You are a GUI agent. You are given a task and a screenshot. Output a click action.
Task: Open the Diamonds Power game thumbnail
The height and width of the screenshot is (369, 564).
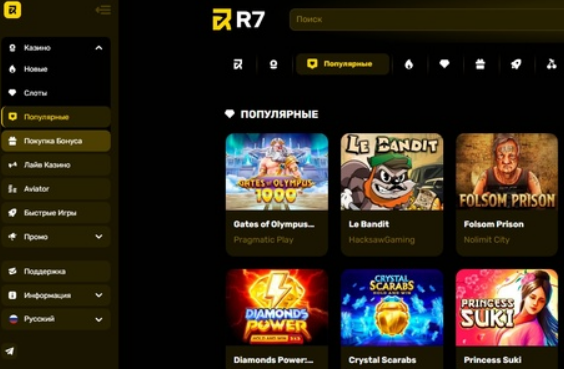pyautogui.click(x=277, y=308)
